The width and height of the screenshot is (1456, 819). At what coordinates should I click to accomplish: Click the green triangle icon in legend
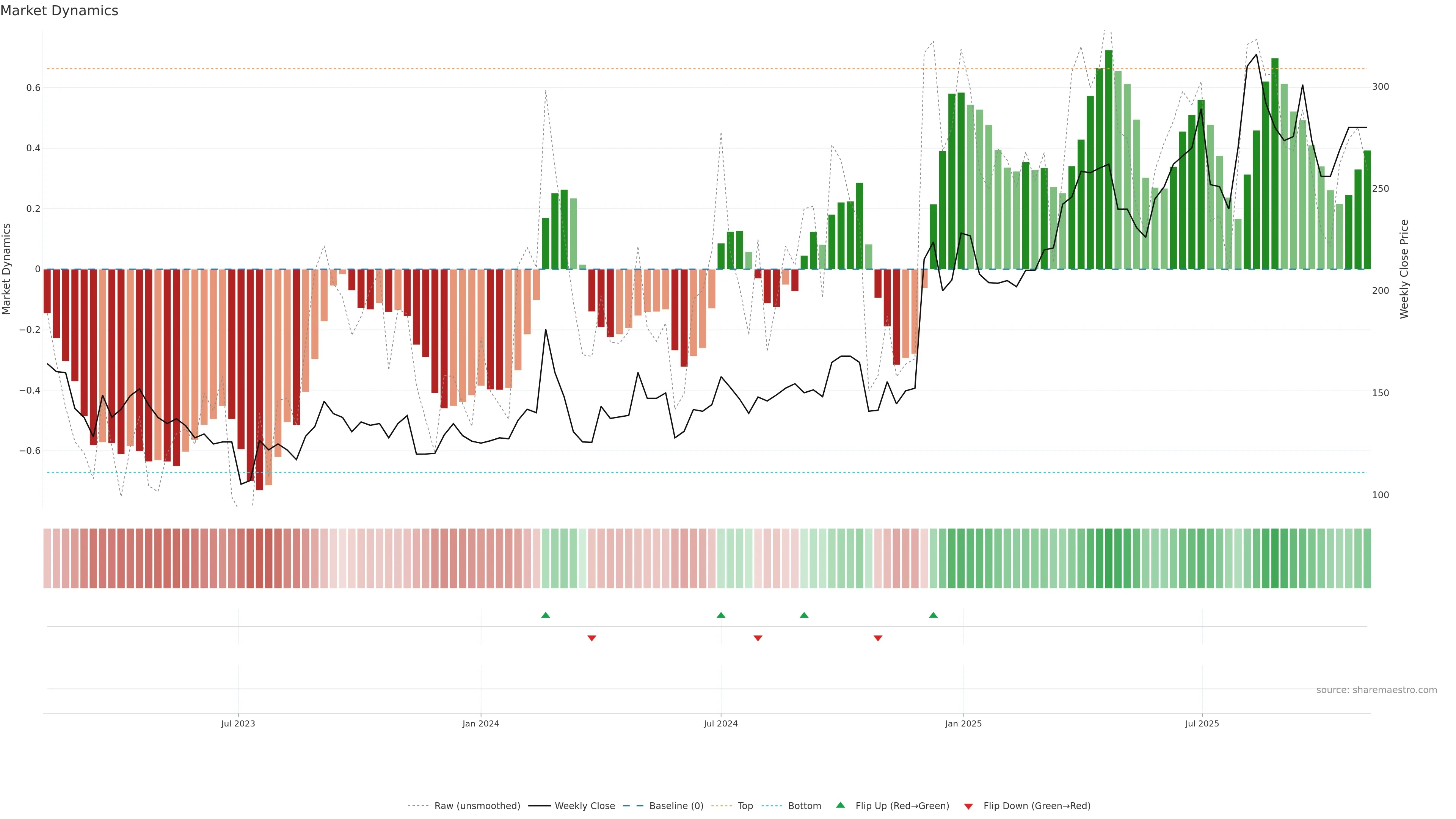coord(841,805)
